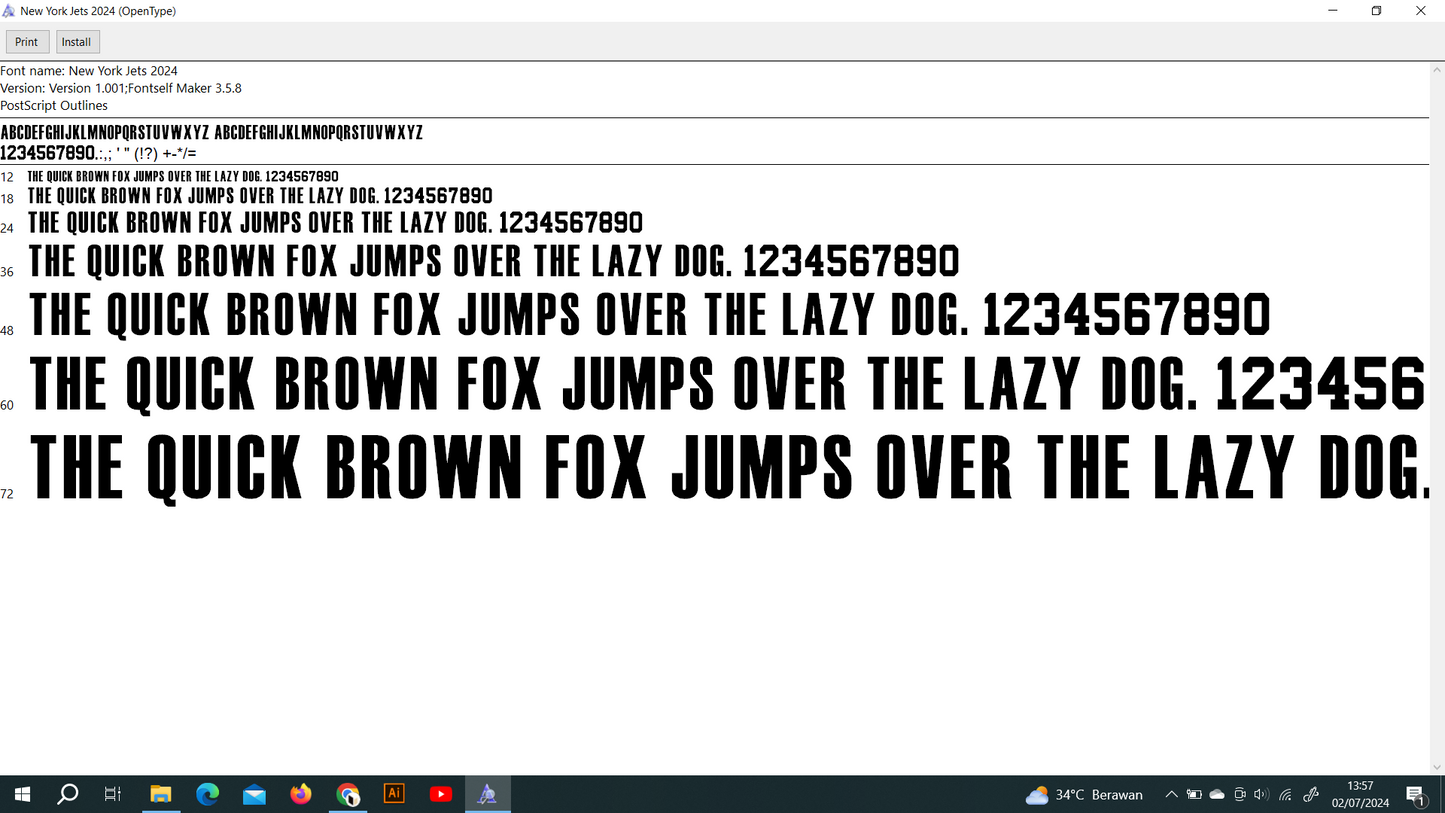Launch File Explorer from the taskbar
Image resolution: width=1445 pixels, height=813 pixels.
tap(160, 794)
